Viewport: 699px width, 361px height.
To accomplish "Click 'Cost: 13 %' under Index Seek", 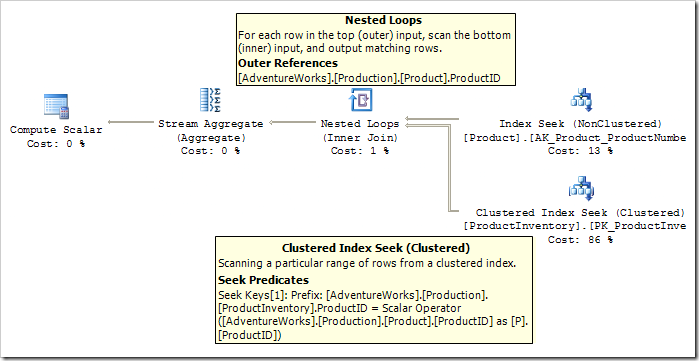I will (x=580, y=151).
